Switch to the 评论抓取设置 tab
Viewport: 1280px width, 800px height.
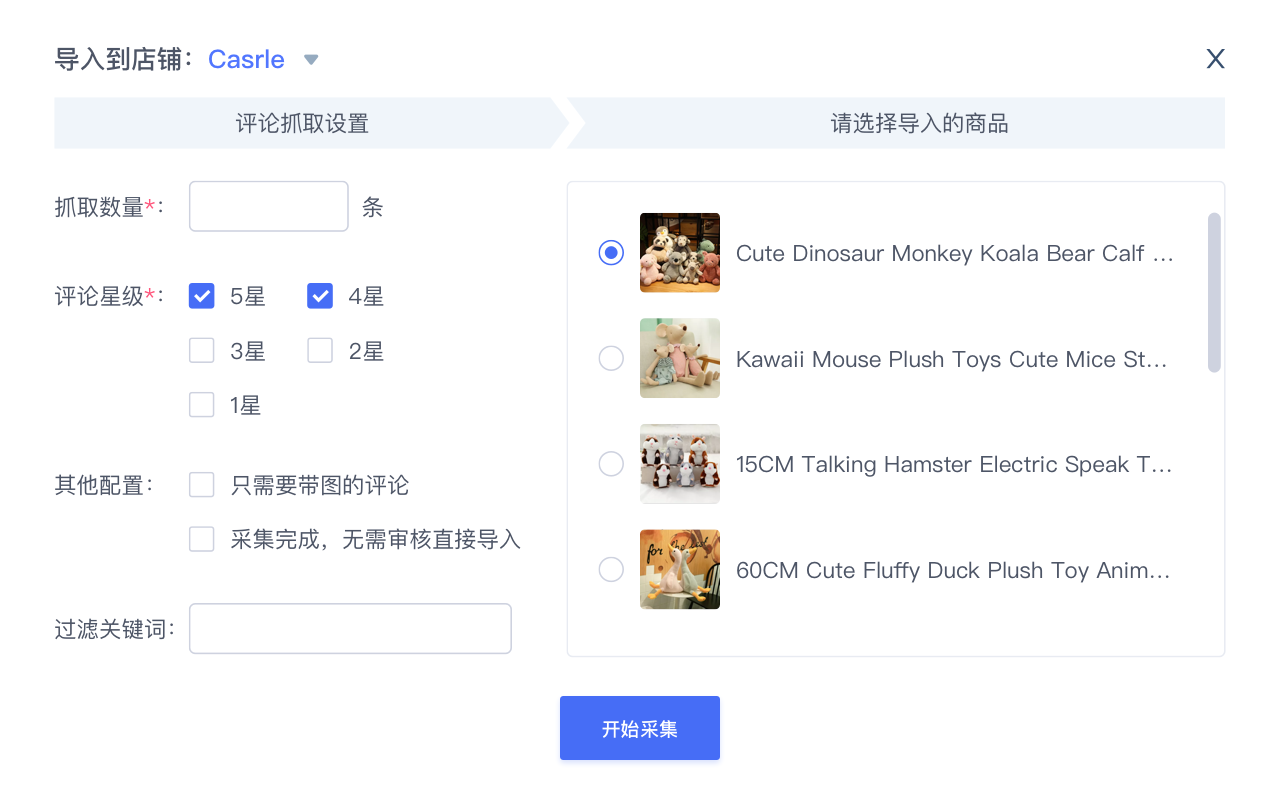click(x=300, y=122)
